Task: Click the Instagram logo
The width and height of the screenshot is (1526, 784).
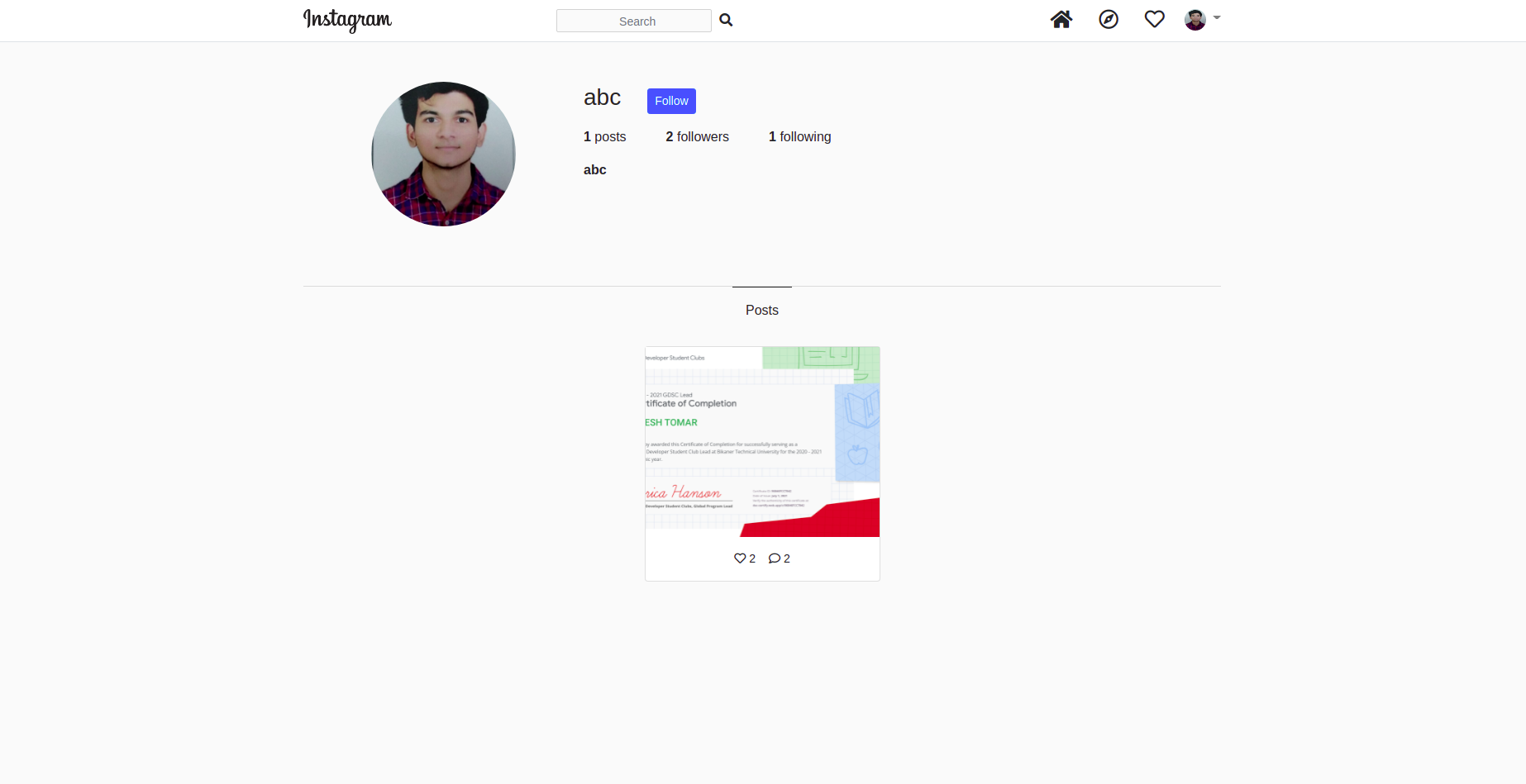Action: point(347,20)
